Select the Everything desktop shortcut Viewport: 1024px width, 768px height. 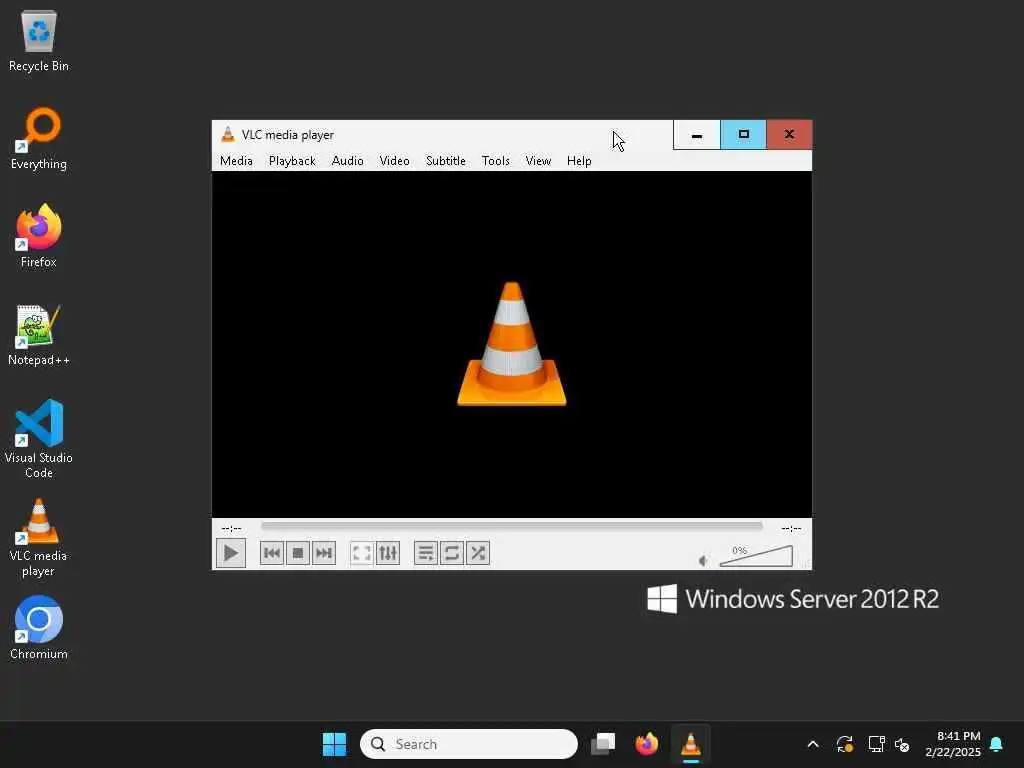[x=39, y=140]
